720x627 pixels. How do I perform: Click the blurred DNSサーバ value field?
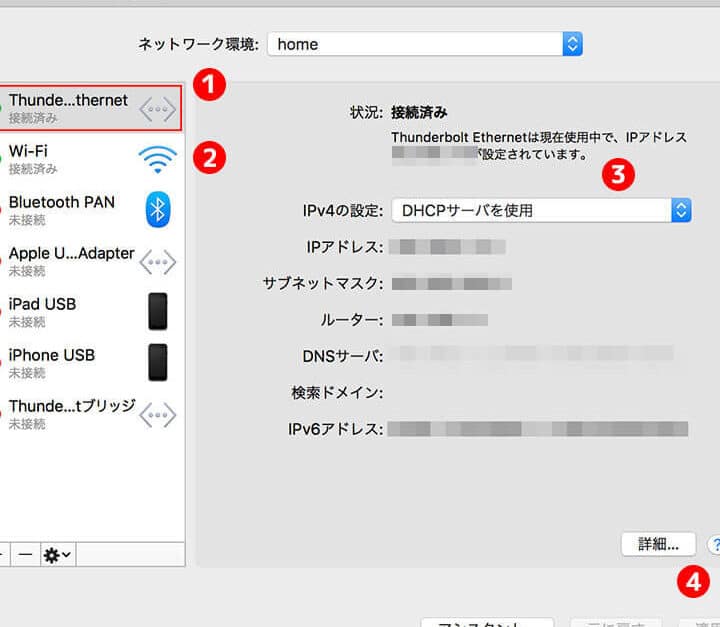click(530, 354)
